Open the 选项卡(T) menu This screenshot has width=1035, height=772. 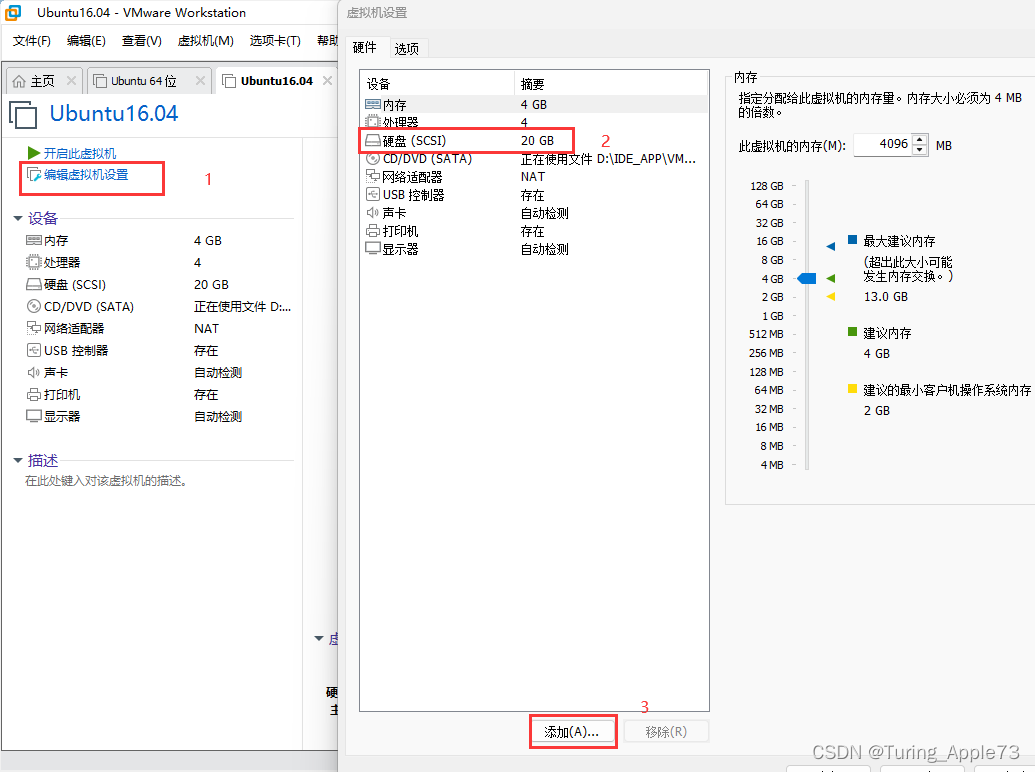click(x=275, y=41)
